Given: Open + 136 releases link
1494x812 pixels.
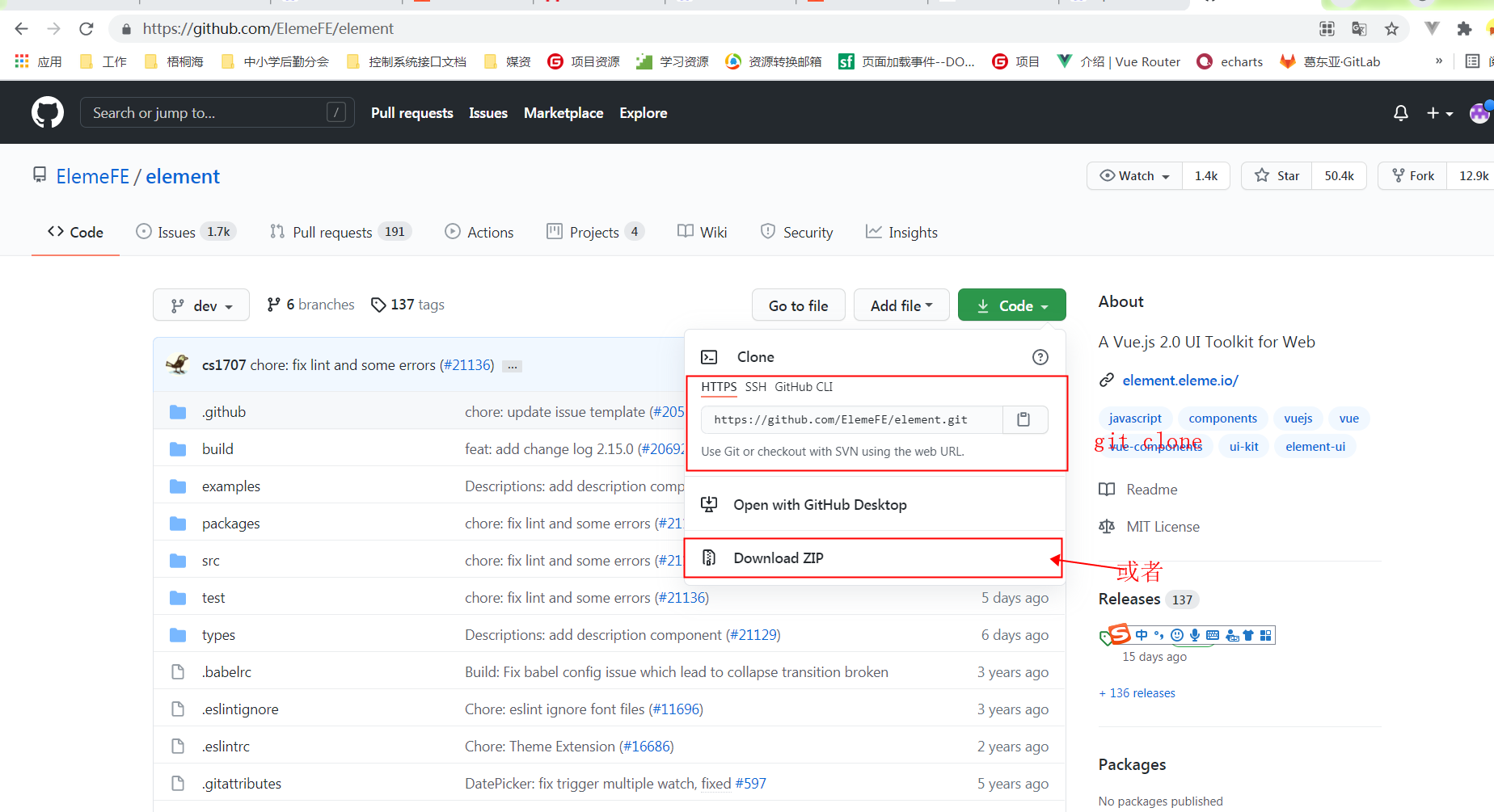Looking at the screenshot, I should 1137,693.
